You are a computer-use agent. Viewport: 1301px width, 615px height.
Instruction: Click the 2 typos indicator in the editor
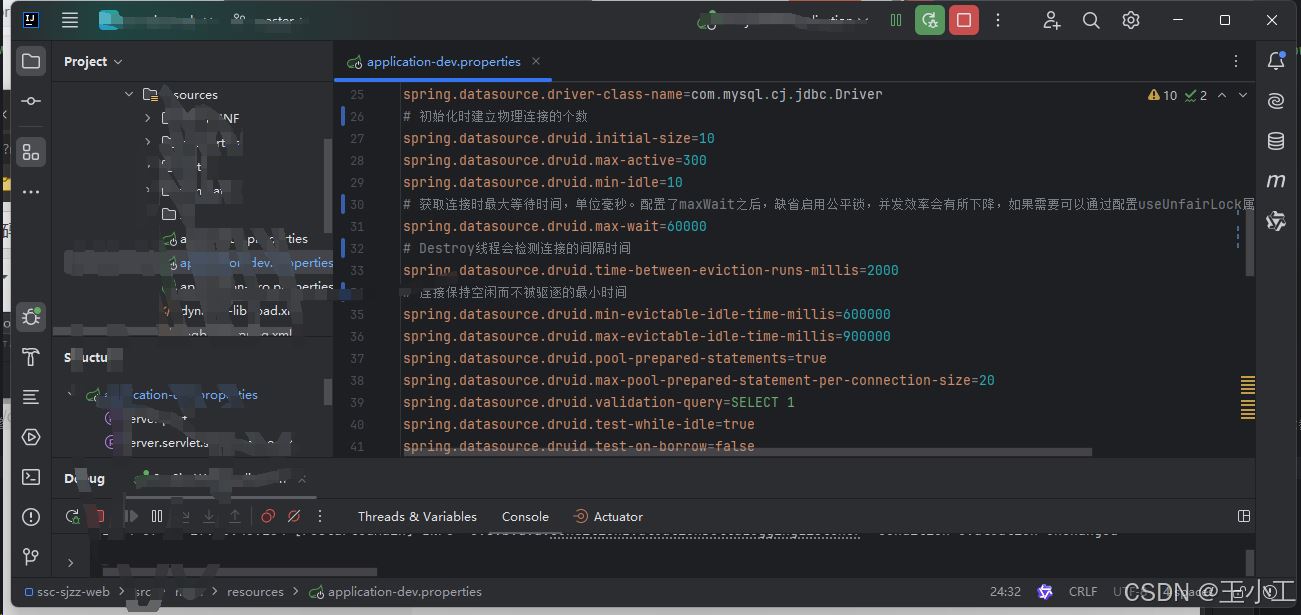[x=1196, y=95]
